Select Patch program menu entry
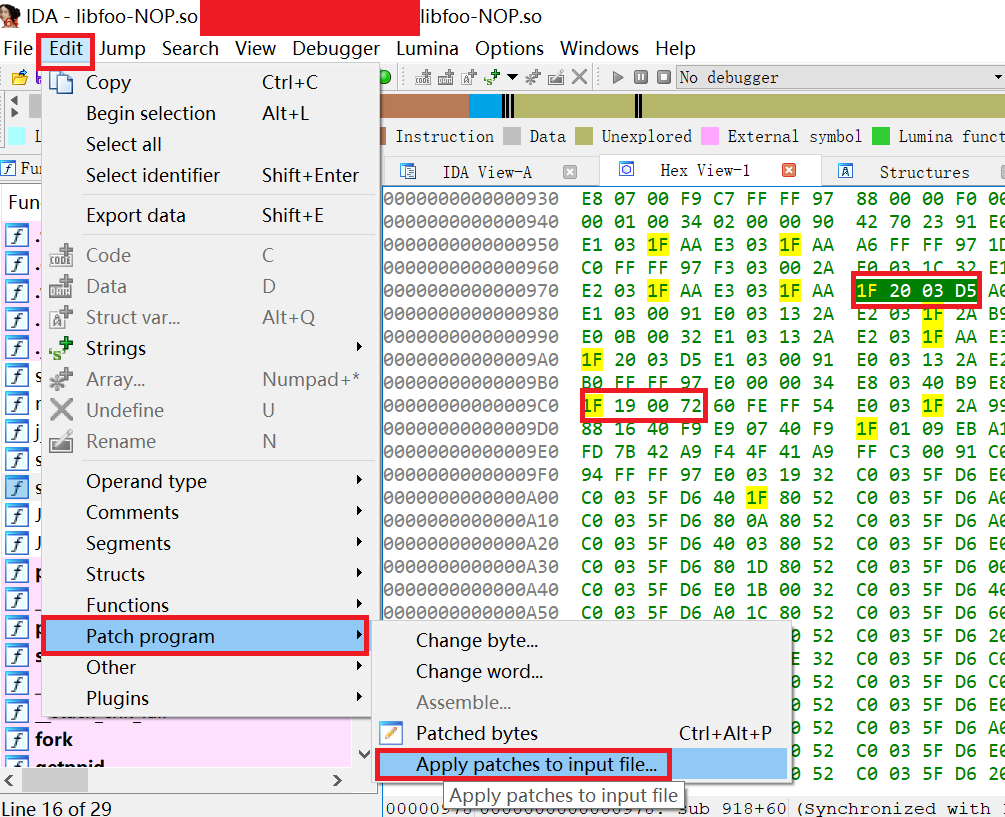The width and height of the screenshot is (1005, 817). pos(205,636)
